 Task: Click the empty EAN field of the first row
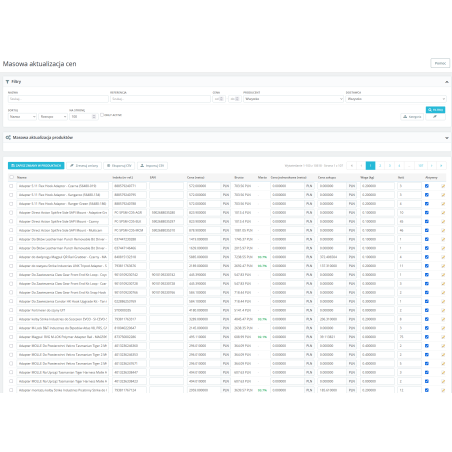pos(166,186)
